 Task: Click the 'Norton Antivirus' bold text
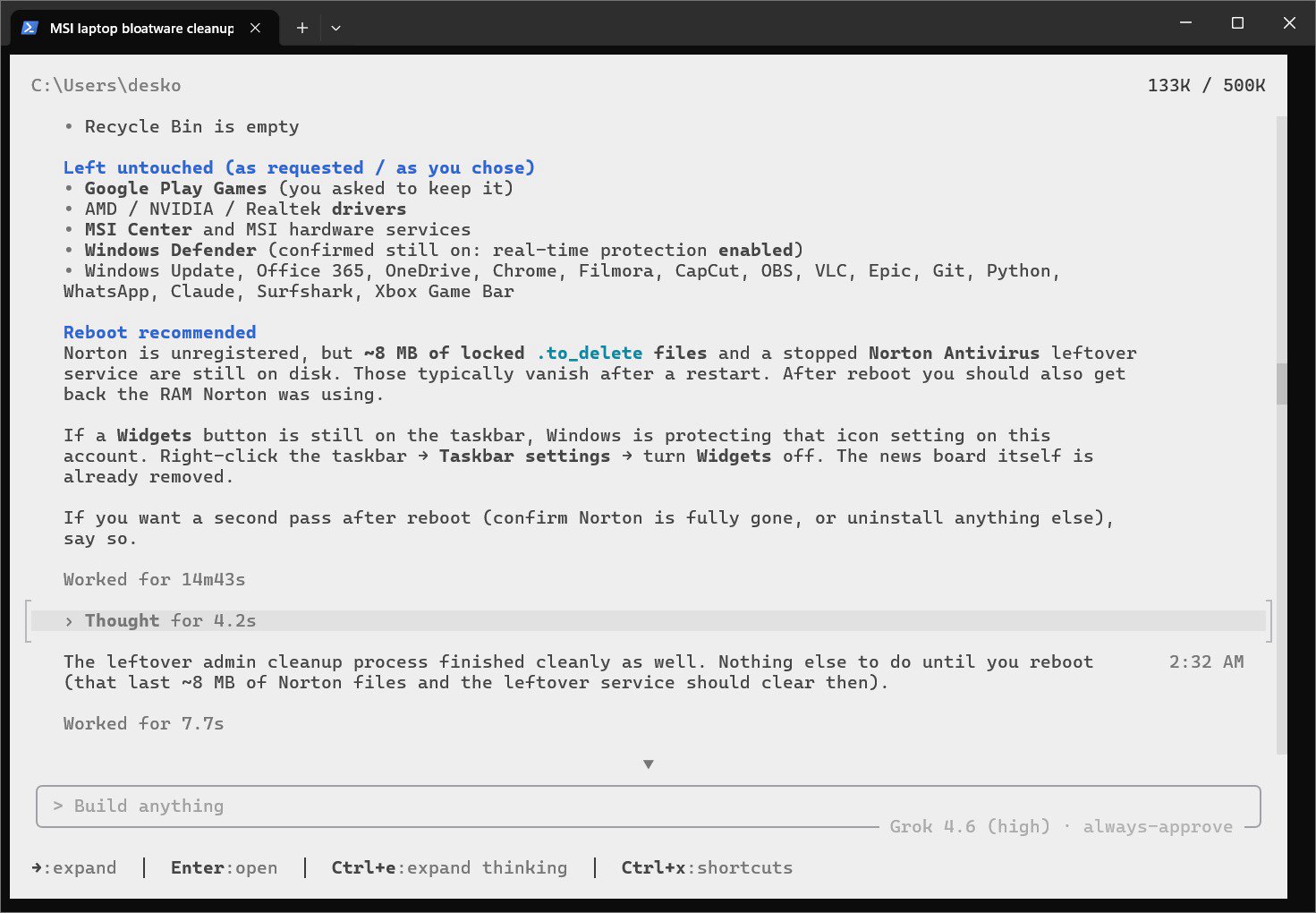pyautogui.click(x=954, y=354)
